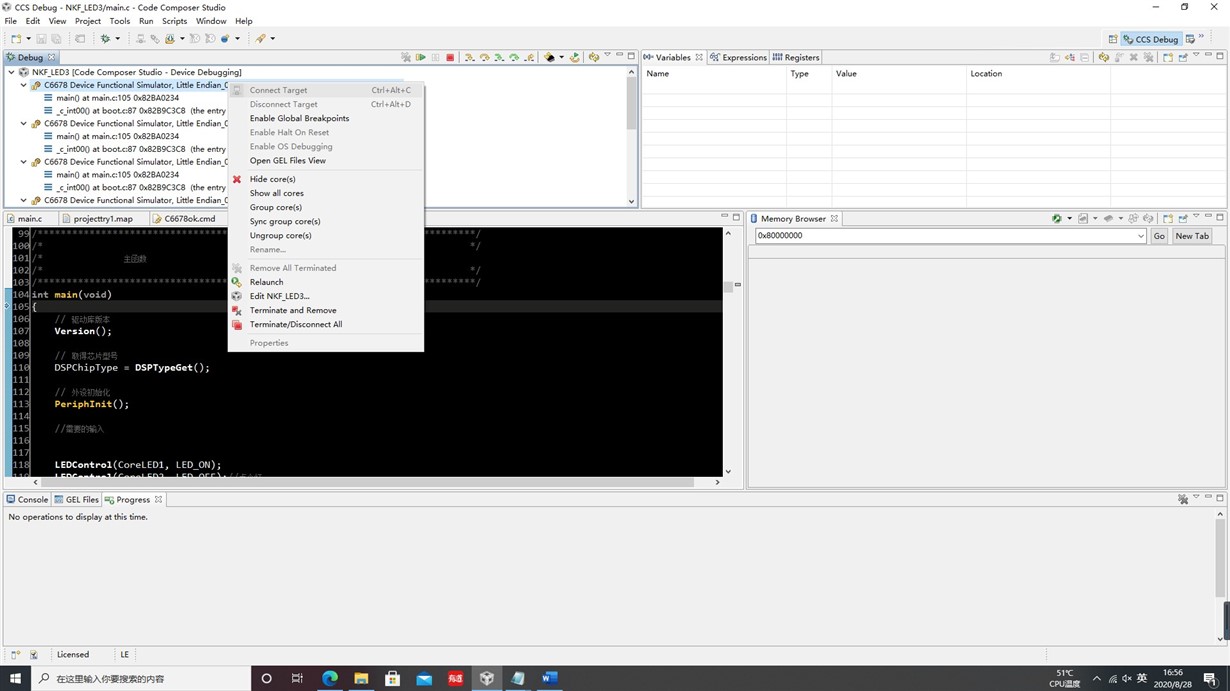Open the dropdown arrow beside the New file icon
The width and height of the screenshot is (1230, 691).
tap(28, 39)
